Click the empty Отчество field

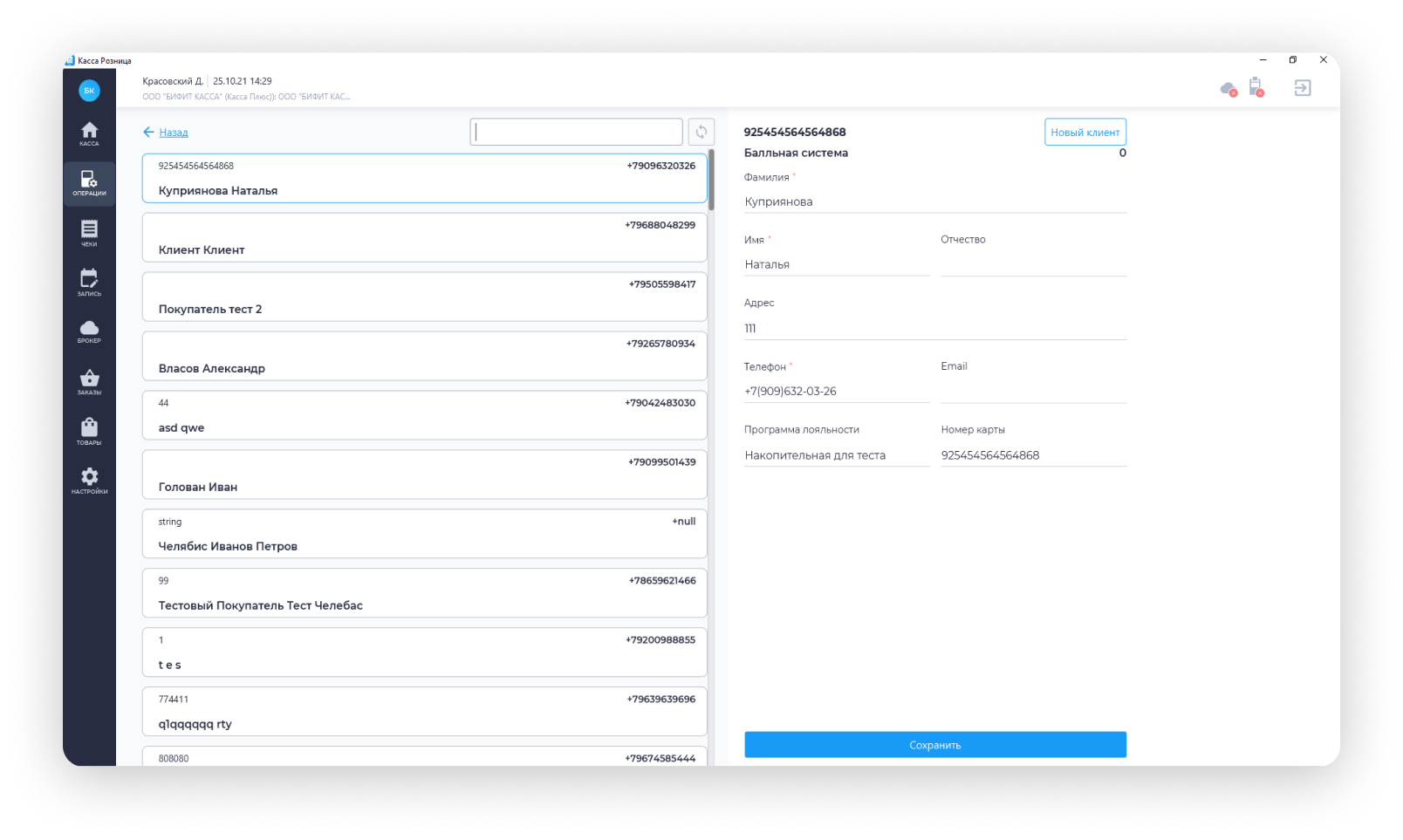click(1034, 264)
